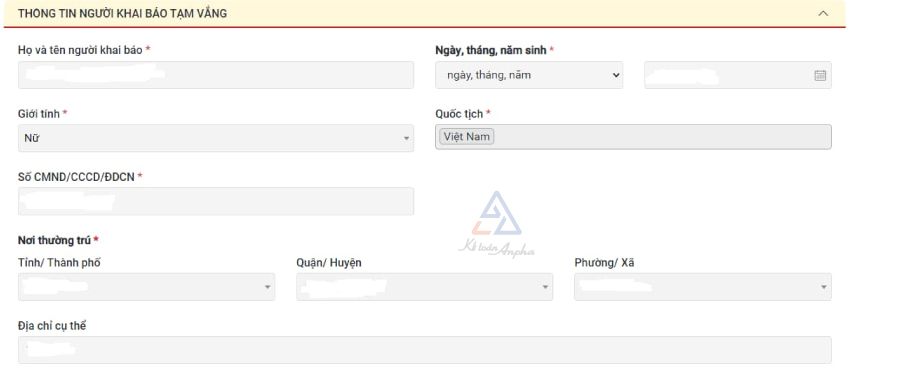
Task: Click the date of birth input field
Action: [738, 75]
